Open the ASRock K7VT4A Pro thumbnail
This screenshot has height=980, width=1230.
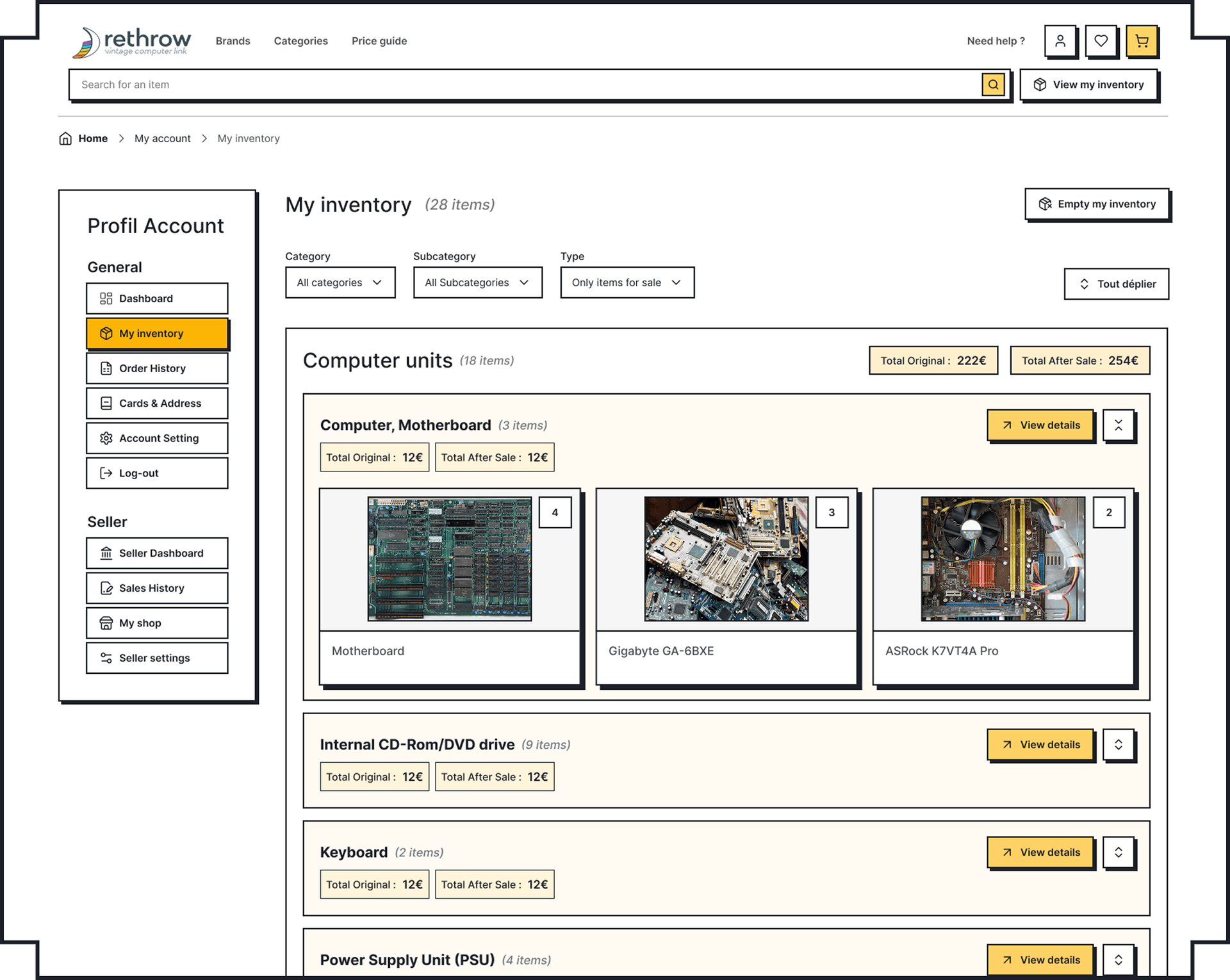tap(1003, 559)
